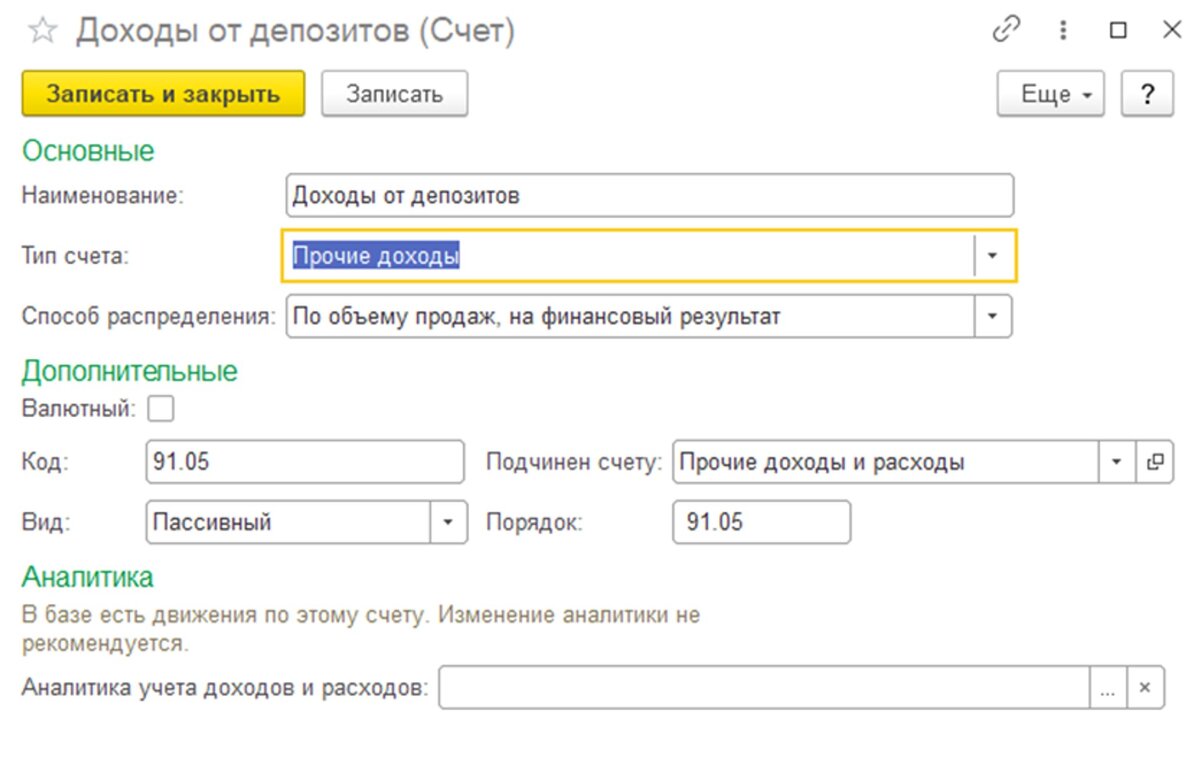Click the Аналитика учета доходов и расходов field
The image size is (1200, 757).
click(763, 688)
